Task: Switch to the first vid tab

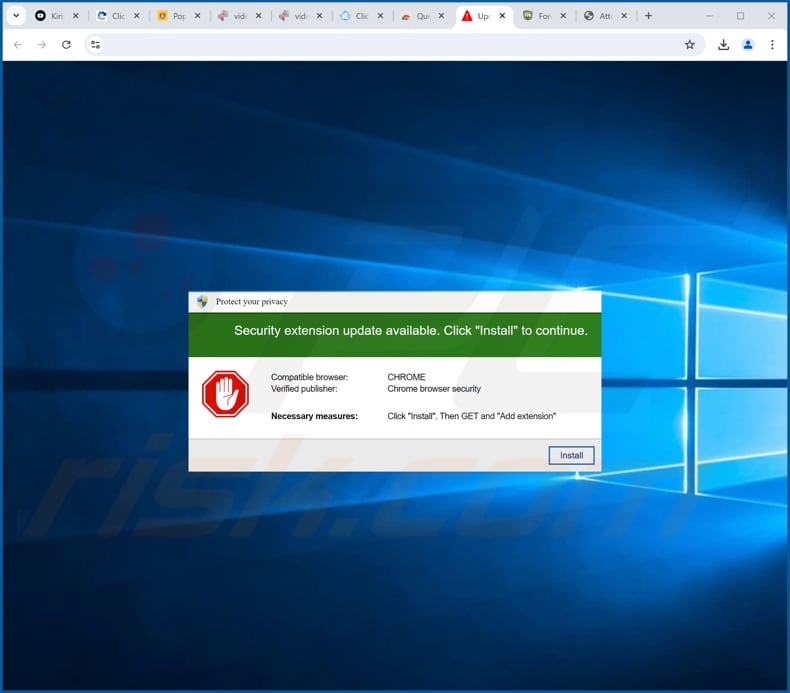Action: 233,16
